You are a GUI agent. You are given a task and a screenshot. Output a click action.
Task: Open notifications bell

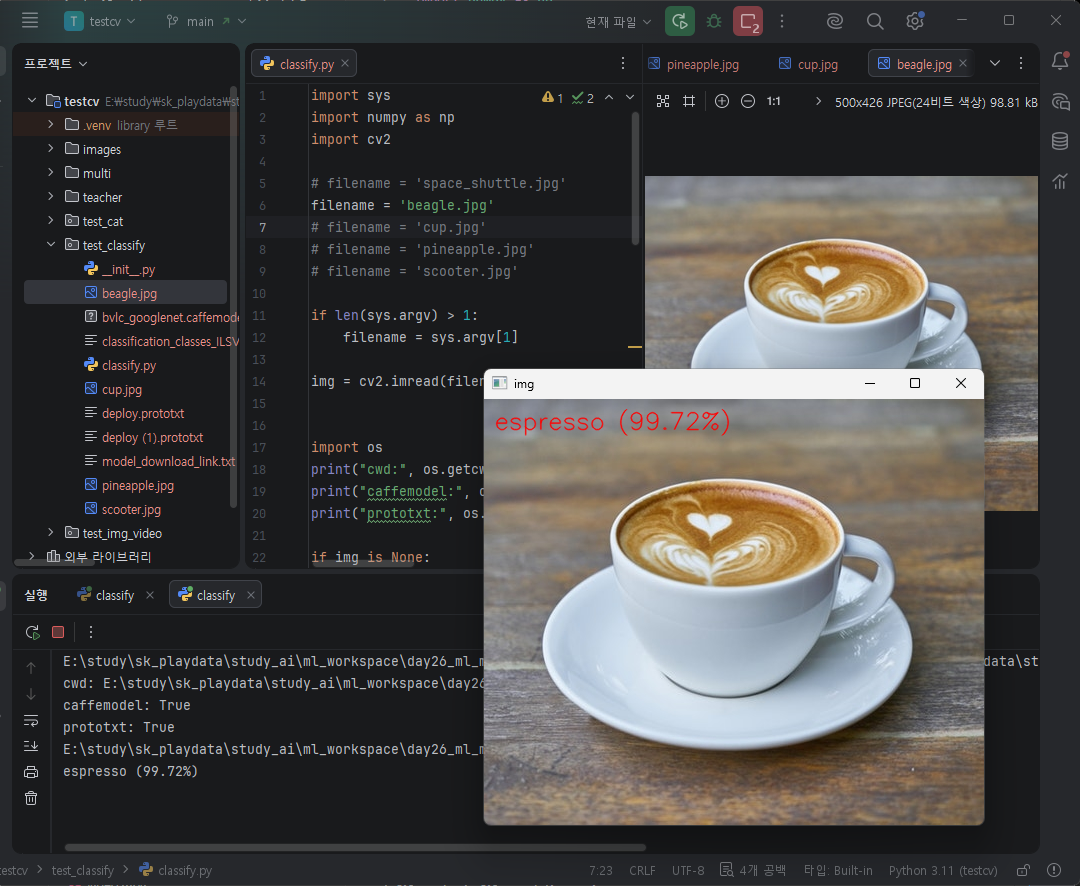(x=1060, y=61)
